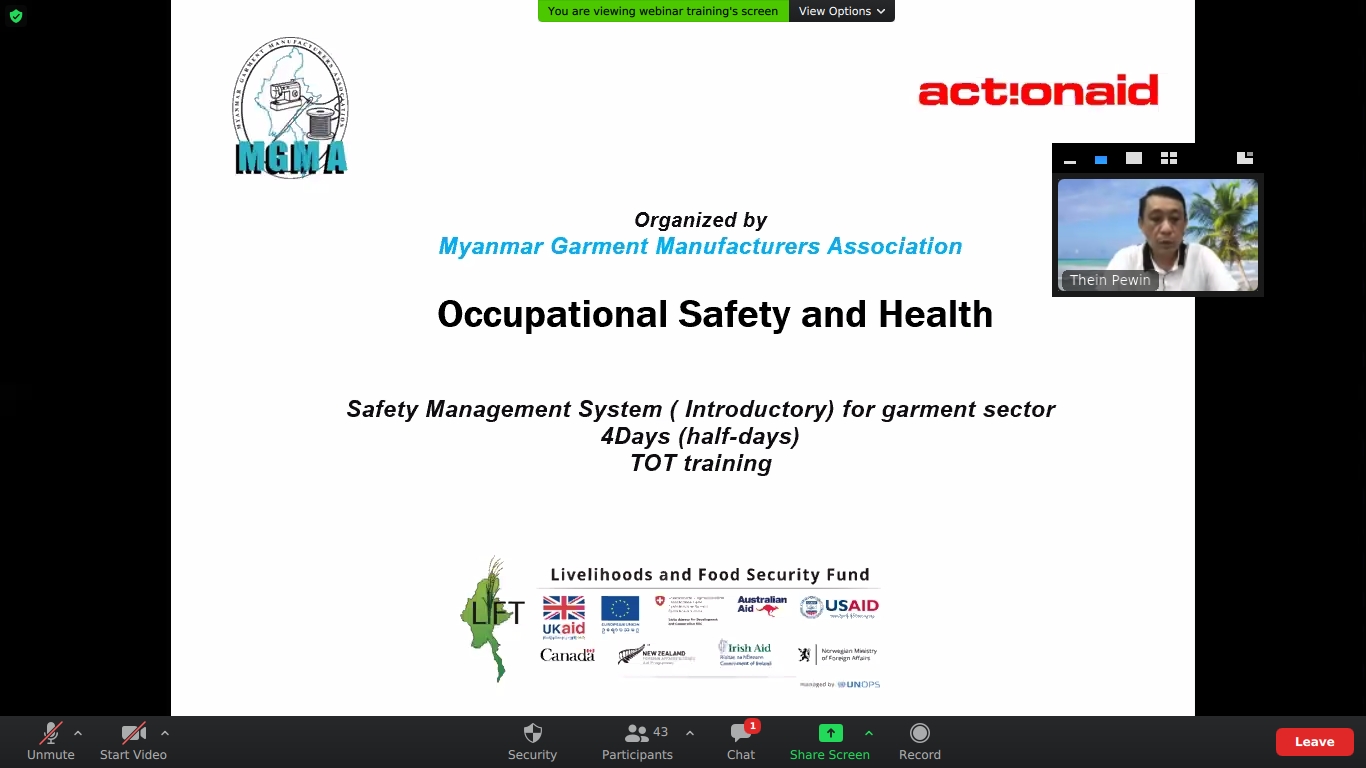
Task: Click the 'You are viewing webinar training's screen' banner
Action: pos(663,11)
